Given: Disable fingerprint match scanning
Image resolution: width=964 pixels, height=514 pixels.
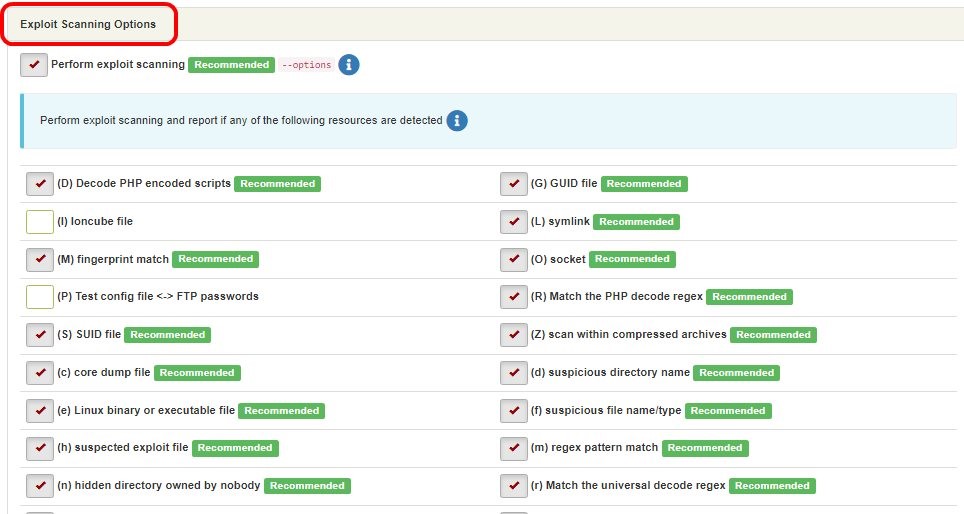Looking at the screenshot, I should pyautogui.click(x=40, y=259).
